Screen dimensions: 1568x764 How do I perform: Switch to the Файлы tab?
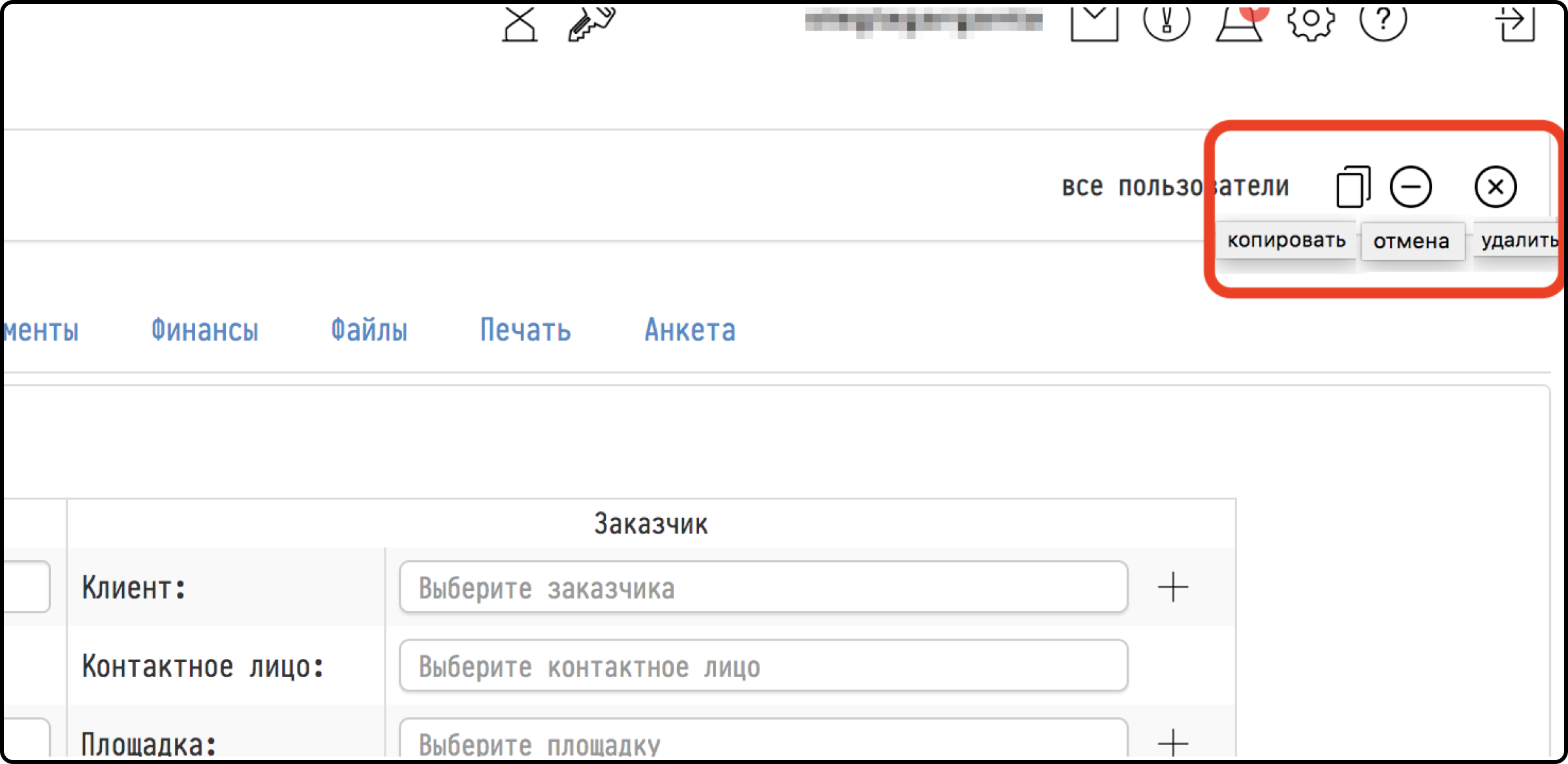pos(369,330)
